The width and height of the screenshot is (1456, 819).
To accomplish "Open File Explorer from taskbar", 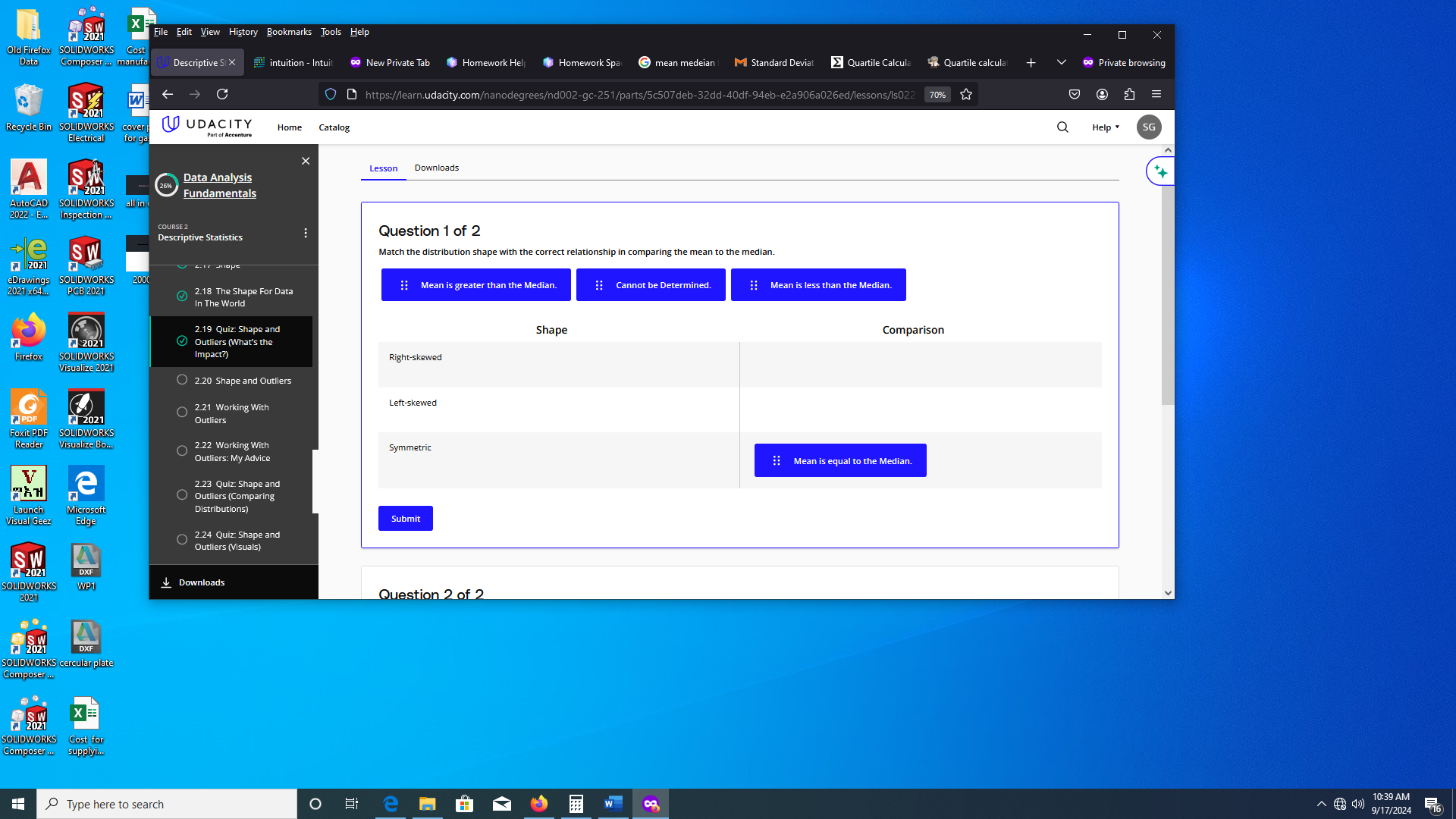I will tap(428, 804).
